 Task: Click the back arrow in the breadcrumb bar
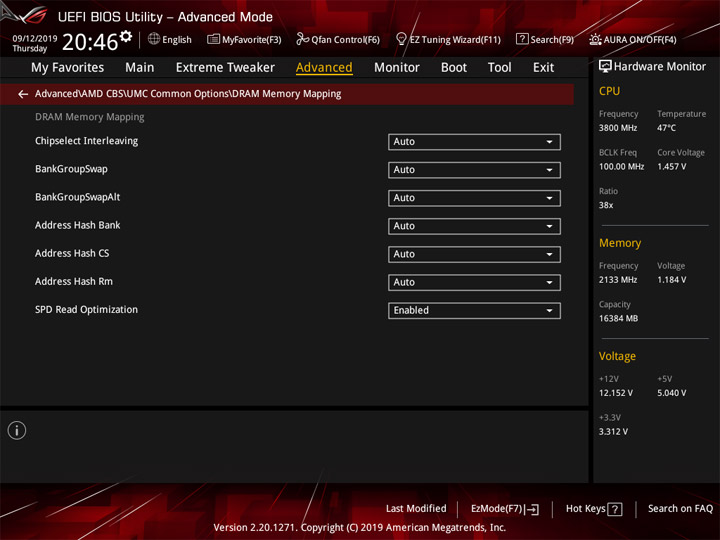[x=22, y=94]
